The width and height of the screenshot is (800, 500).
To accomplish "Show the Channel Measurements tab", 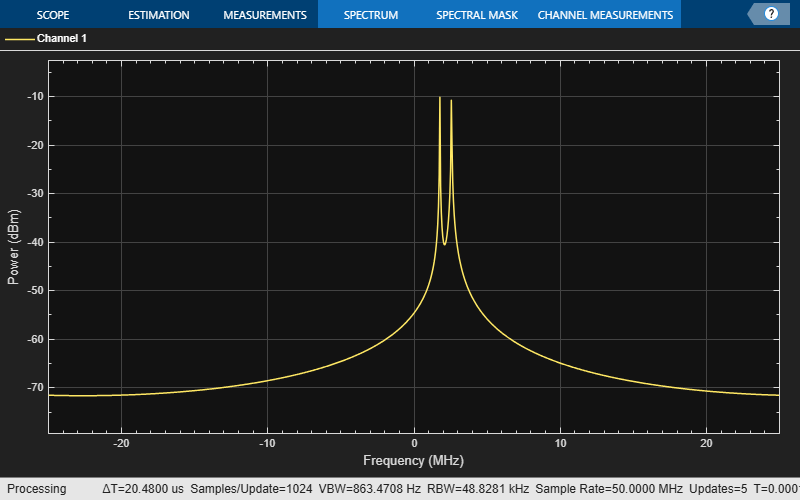I will 605,15.
